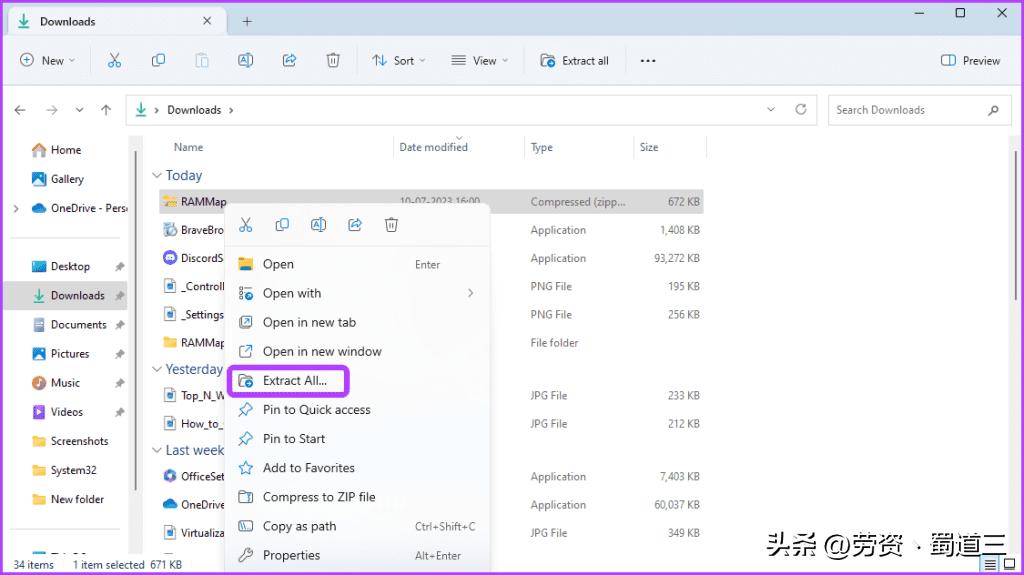Click the Delete icon in the context menu
This screenshot has height=575, width=1024.
coord(391,225)
